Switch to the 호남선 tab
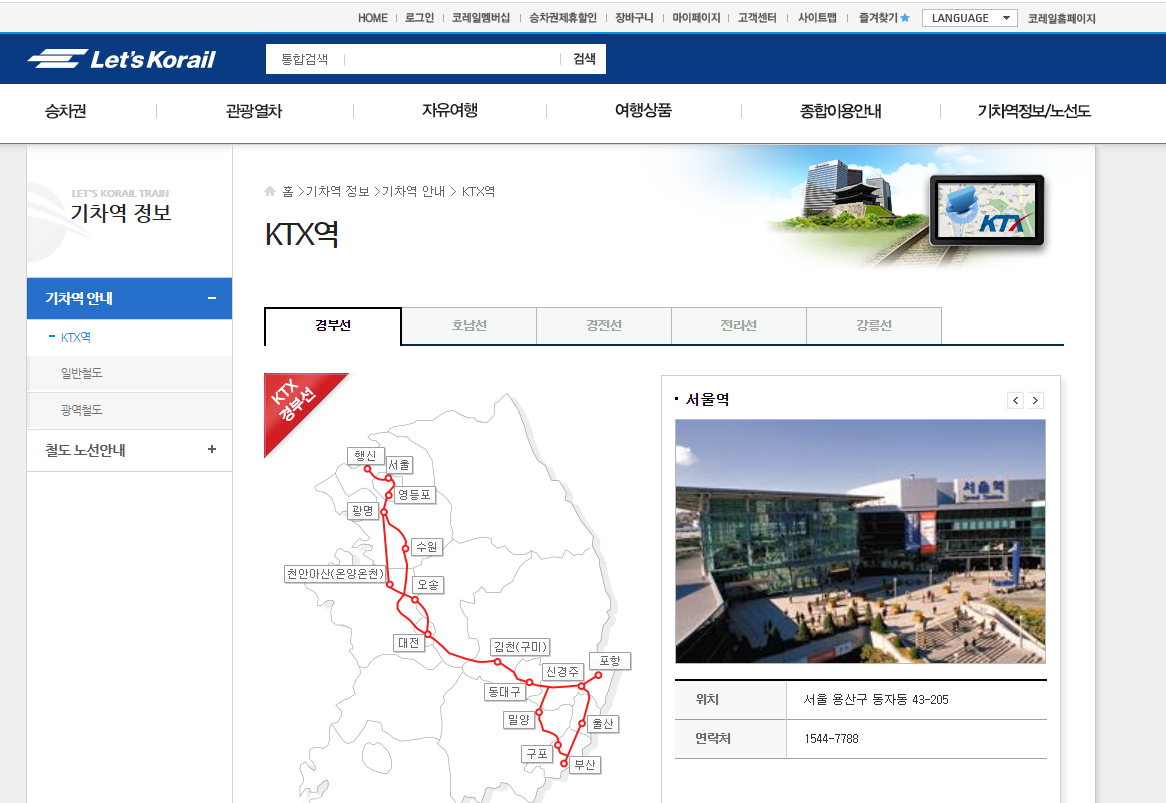Image resolution: width=1166 pixels, height=803 pixels. tap(469, 326)
